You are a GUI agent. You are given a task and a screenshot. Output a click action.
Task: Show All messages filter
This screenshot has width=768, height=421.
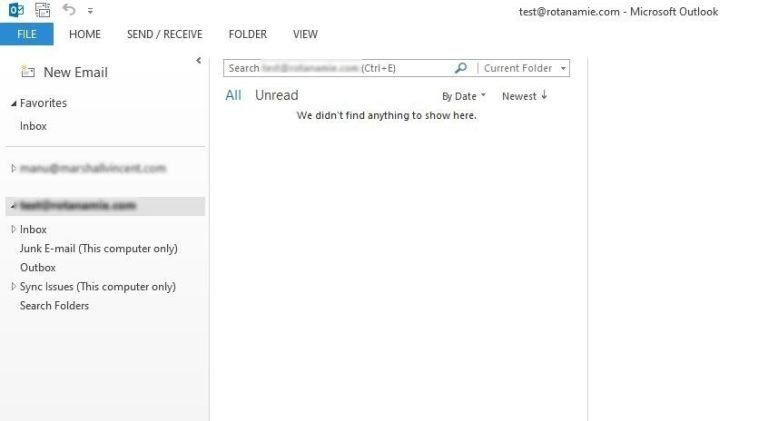(x=233, y=95)
